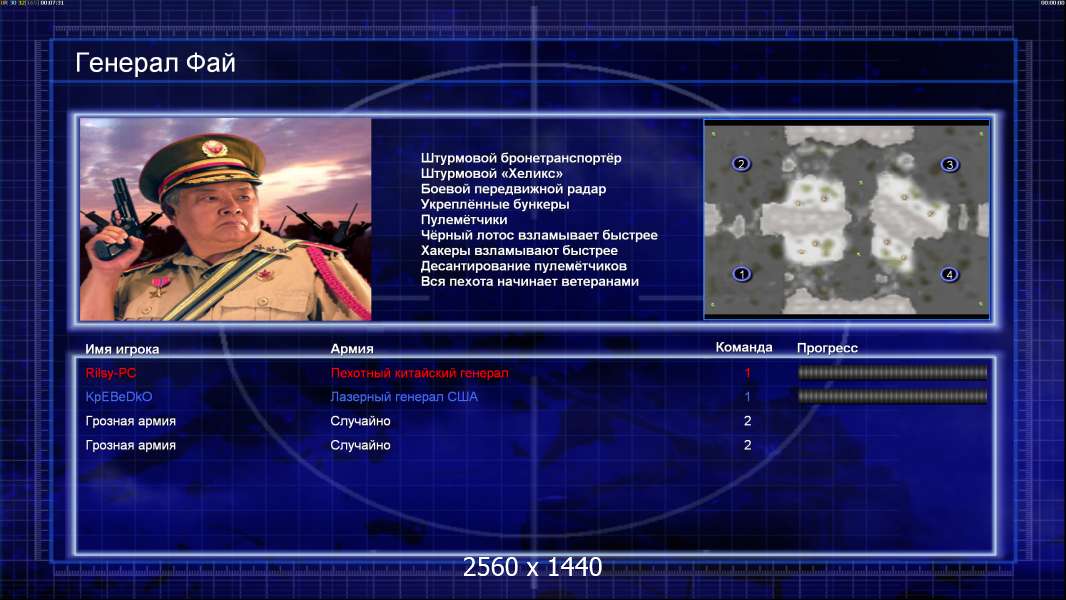The image size is (1066, 600).
Task: Click column header 'Прогресс'
Action: click(827, 348)
